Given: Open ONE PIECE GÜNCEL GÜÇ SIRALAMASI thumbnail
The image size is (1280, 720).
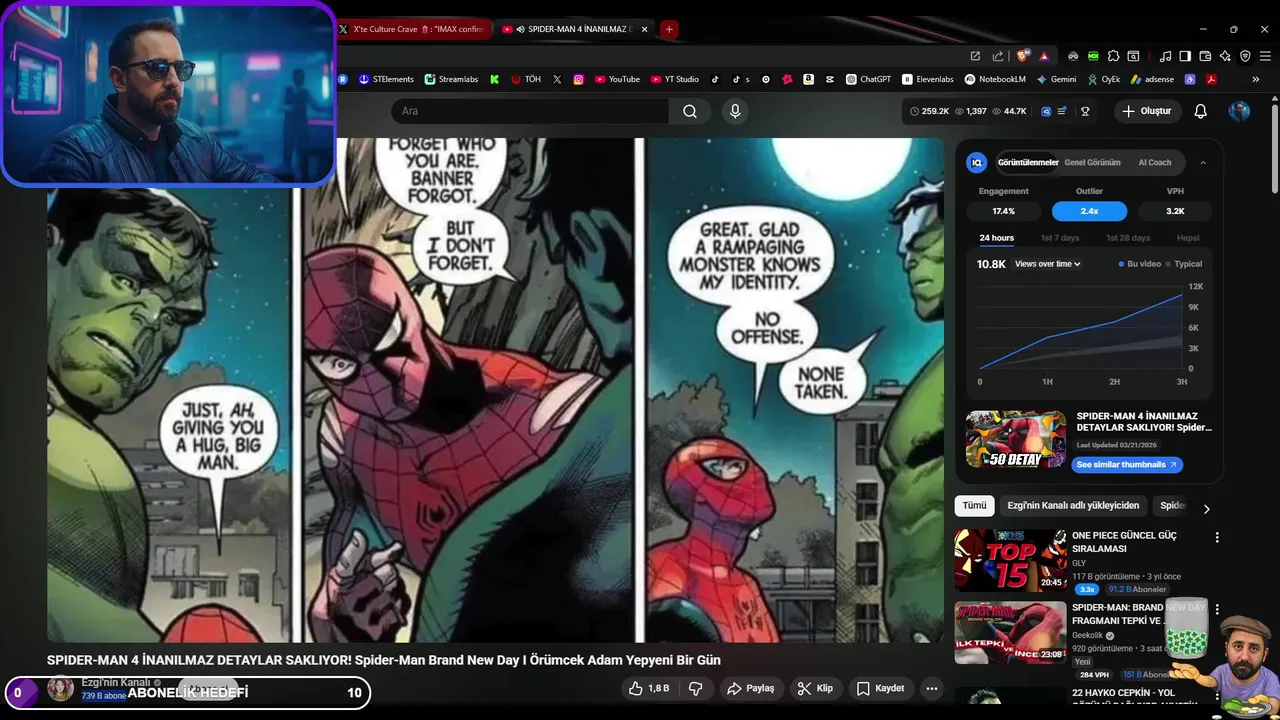Looking at the screenshot, I should pyautogui.click(x=1010, y=560).
